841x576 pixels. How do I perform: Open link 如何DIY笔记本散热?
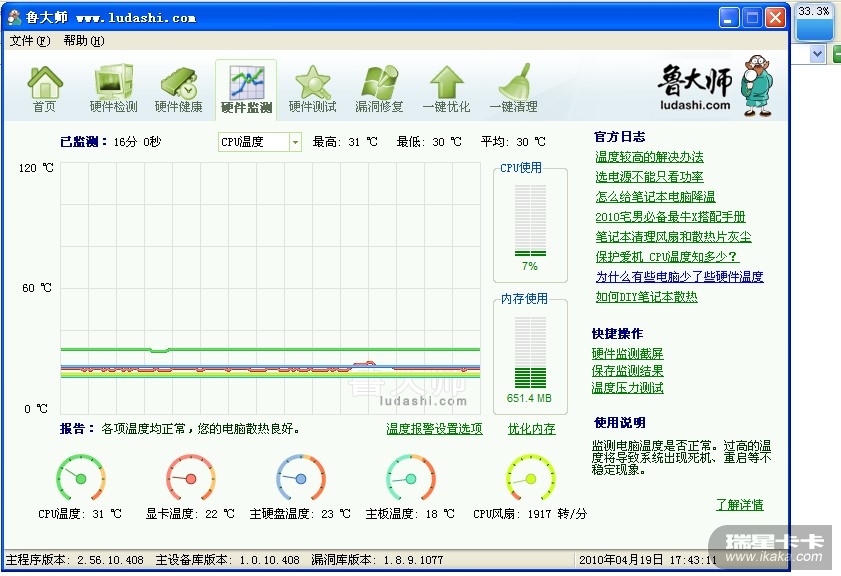pos(646,297)
